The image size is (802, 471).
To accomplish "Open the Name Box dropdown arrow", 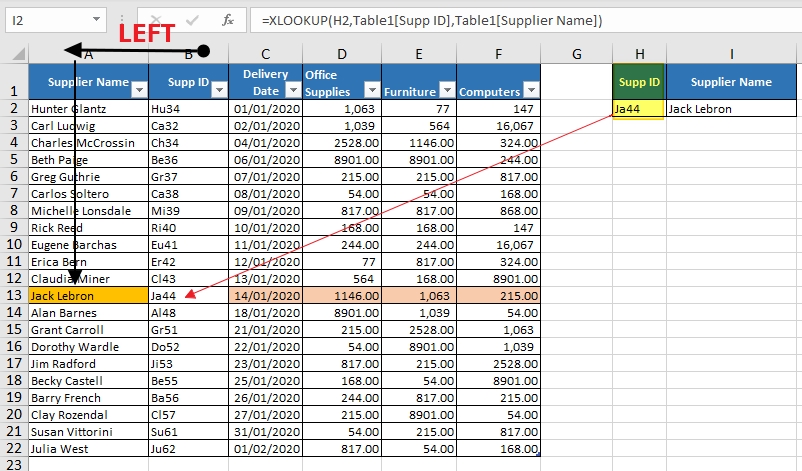I will pyautogui.click(x=96, y=19).
